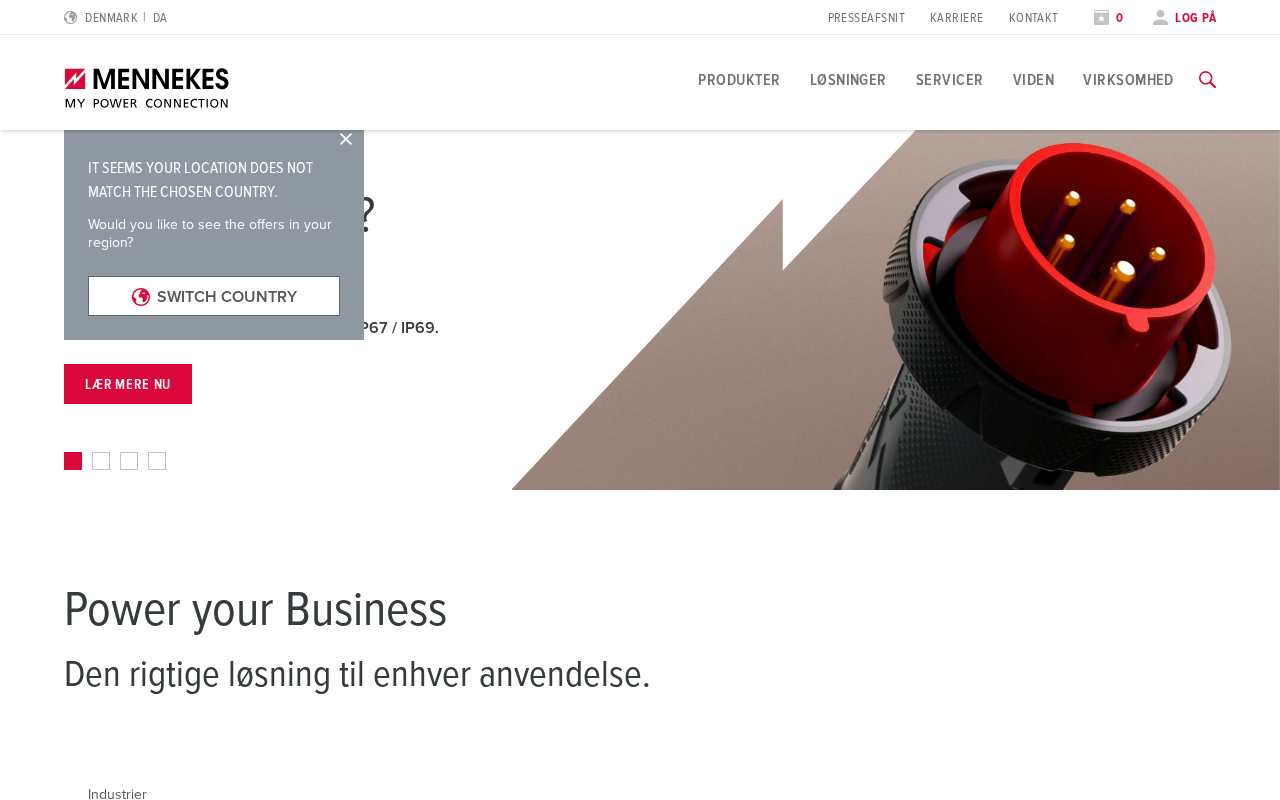The width and height of the screenshot is (1280, 800).
Task: Open the Kontakt link
Action: pos(1033,18)
